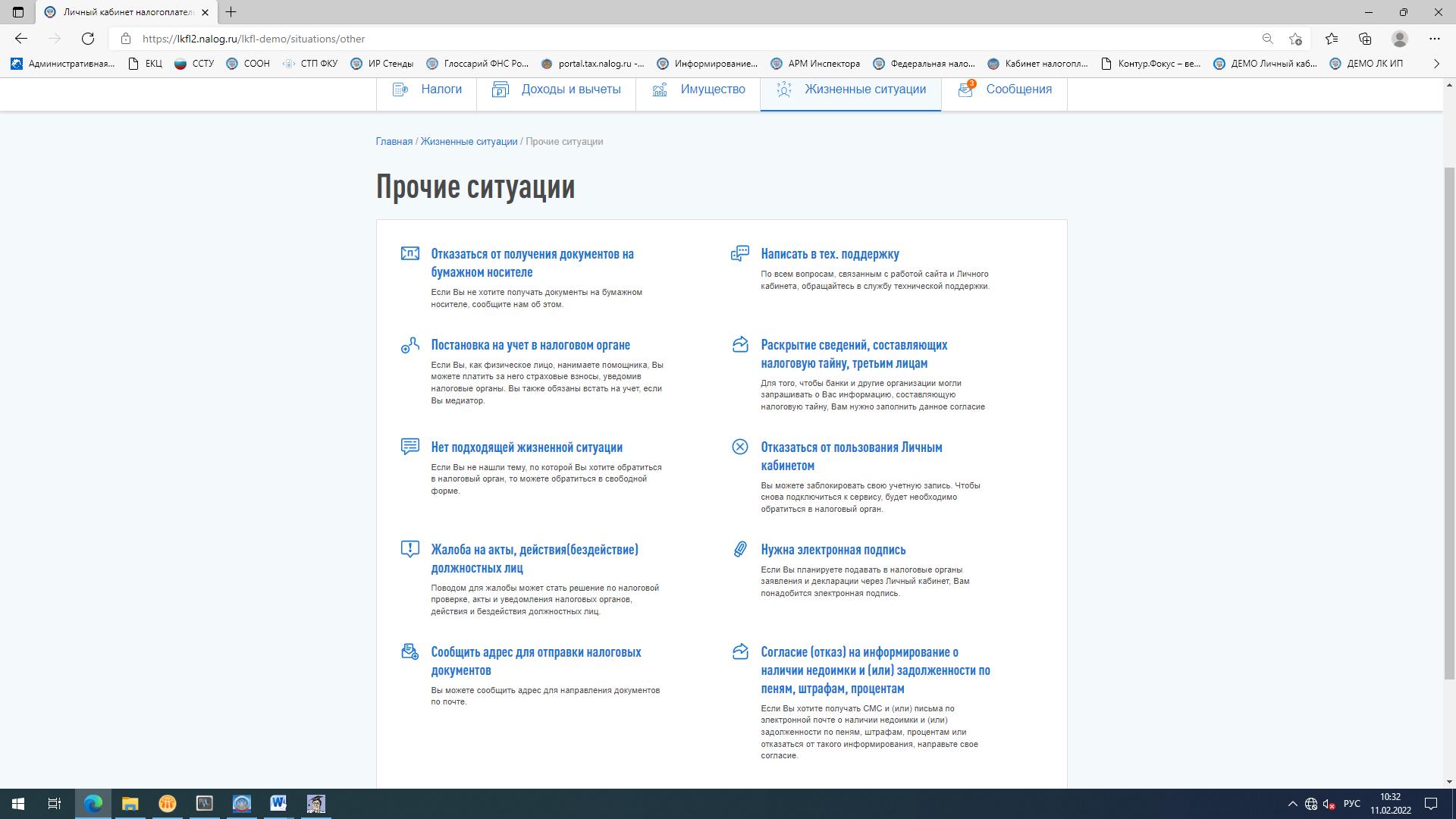
Task: Close the Личный кабинет browser tab
Action: pyautogui.click(x=205, y=12)
